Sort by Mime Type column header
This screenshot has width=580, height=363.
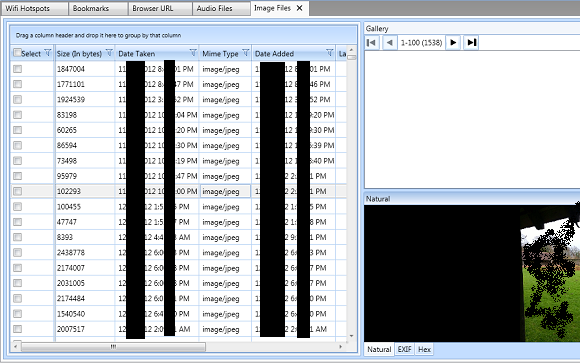[x=220, y=54]
